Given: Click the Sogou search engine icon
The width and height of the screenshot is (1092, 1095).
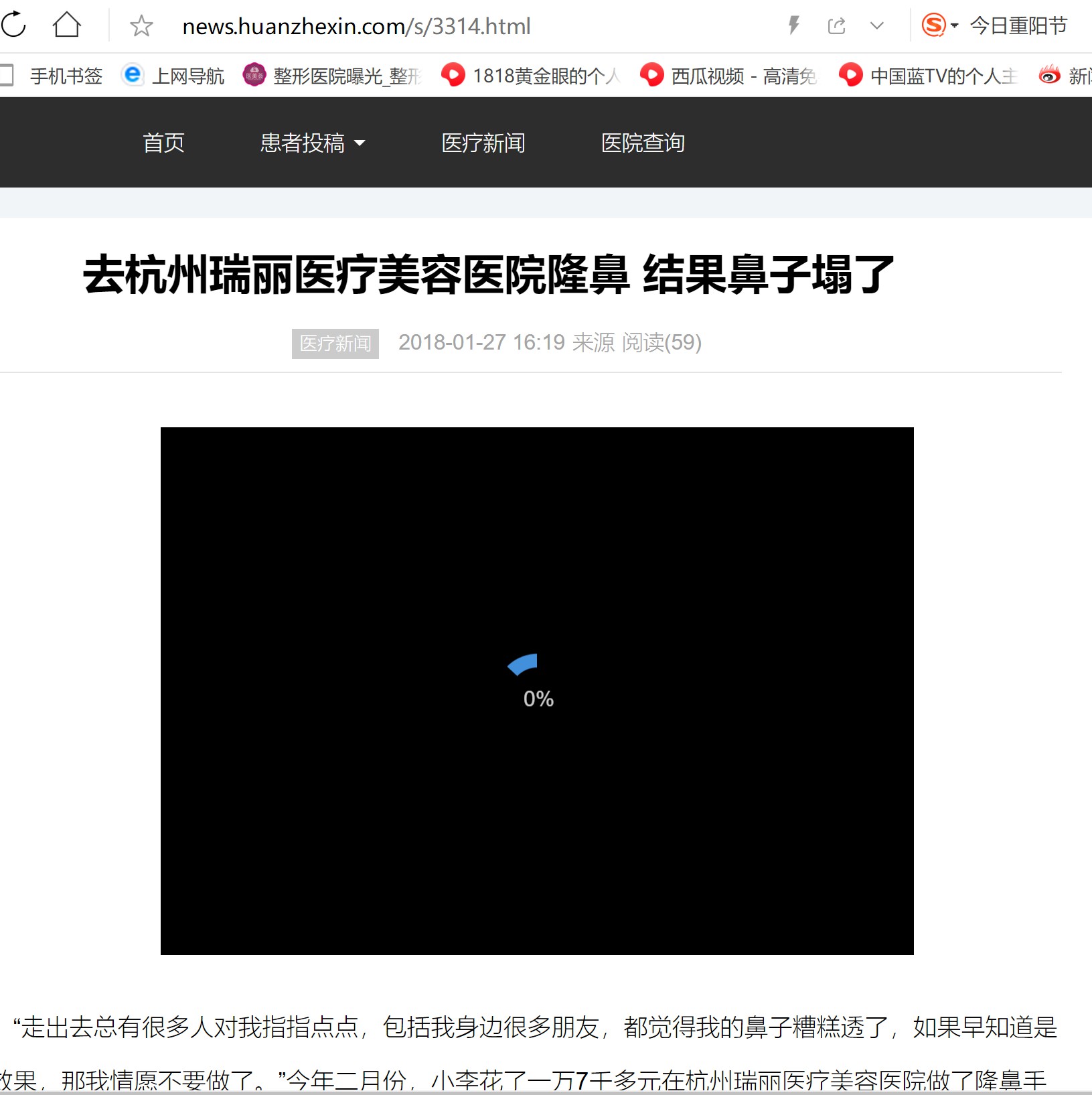Looking at the screenshot, I should 934,25.
